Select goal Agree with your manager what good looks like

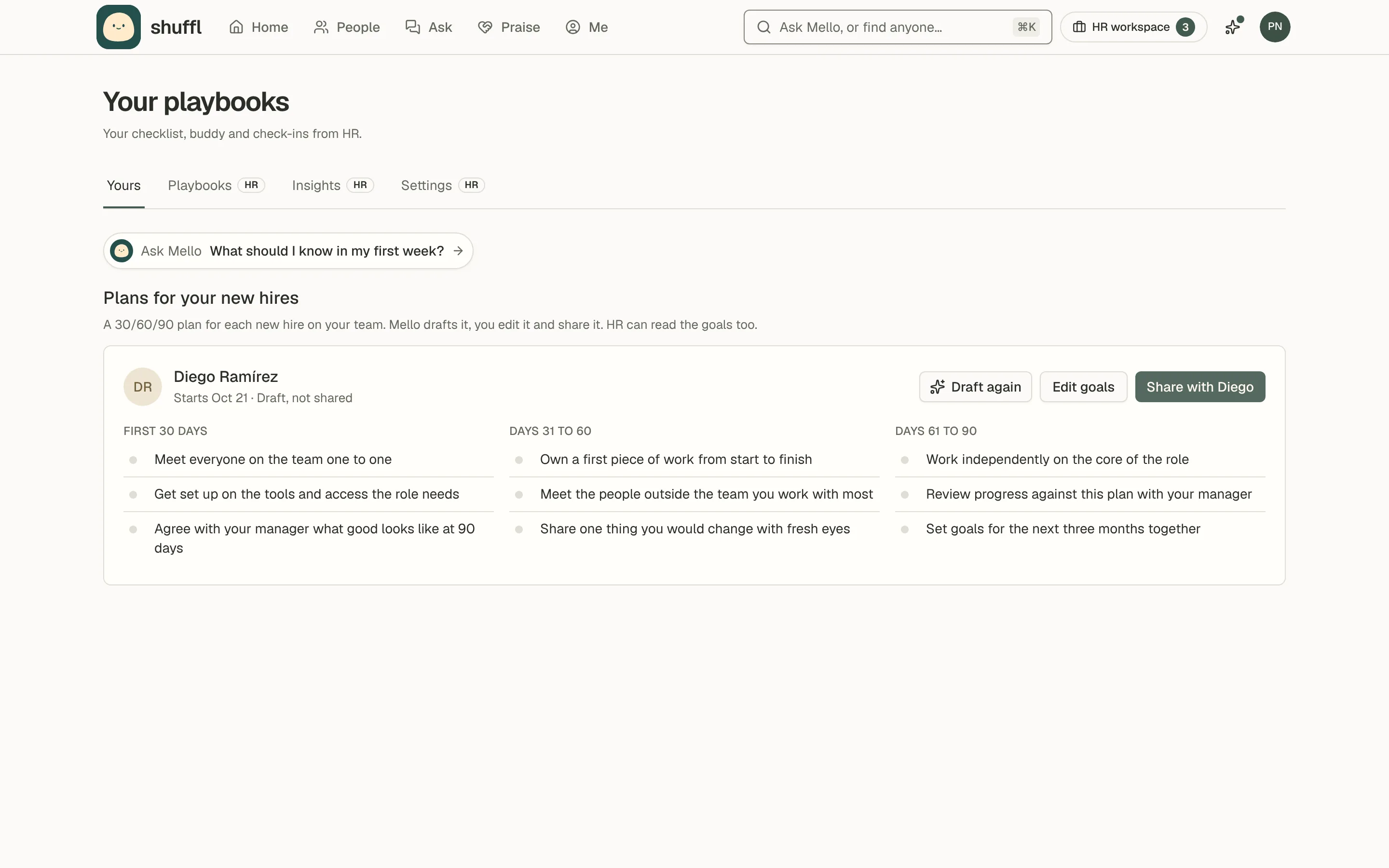[308, 539]
